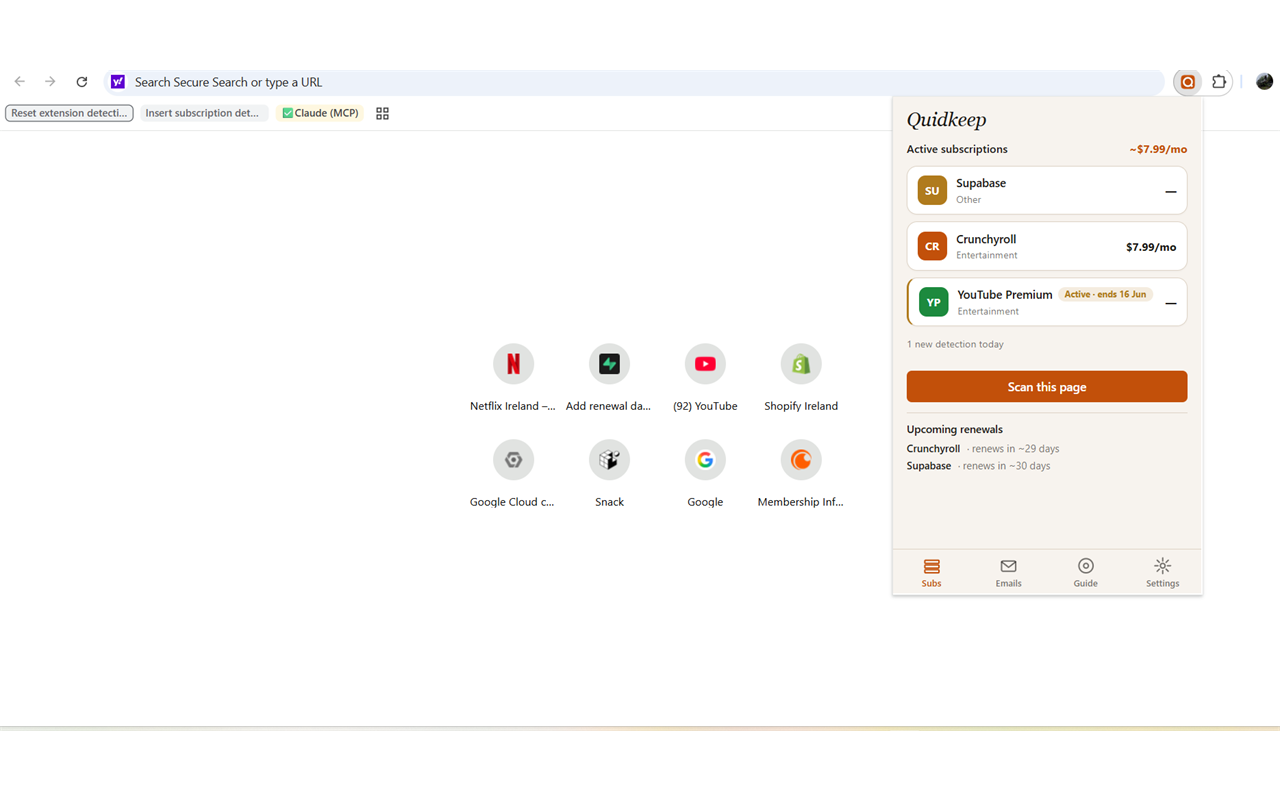Click the YP YouTube Premium avatar badge
Viewport: 1280px width, 800px height.
[933, 302]
